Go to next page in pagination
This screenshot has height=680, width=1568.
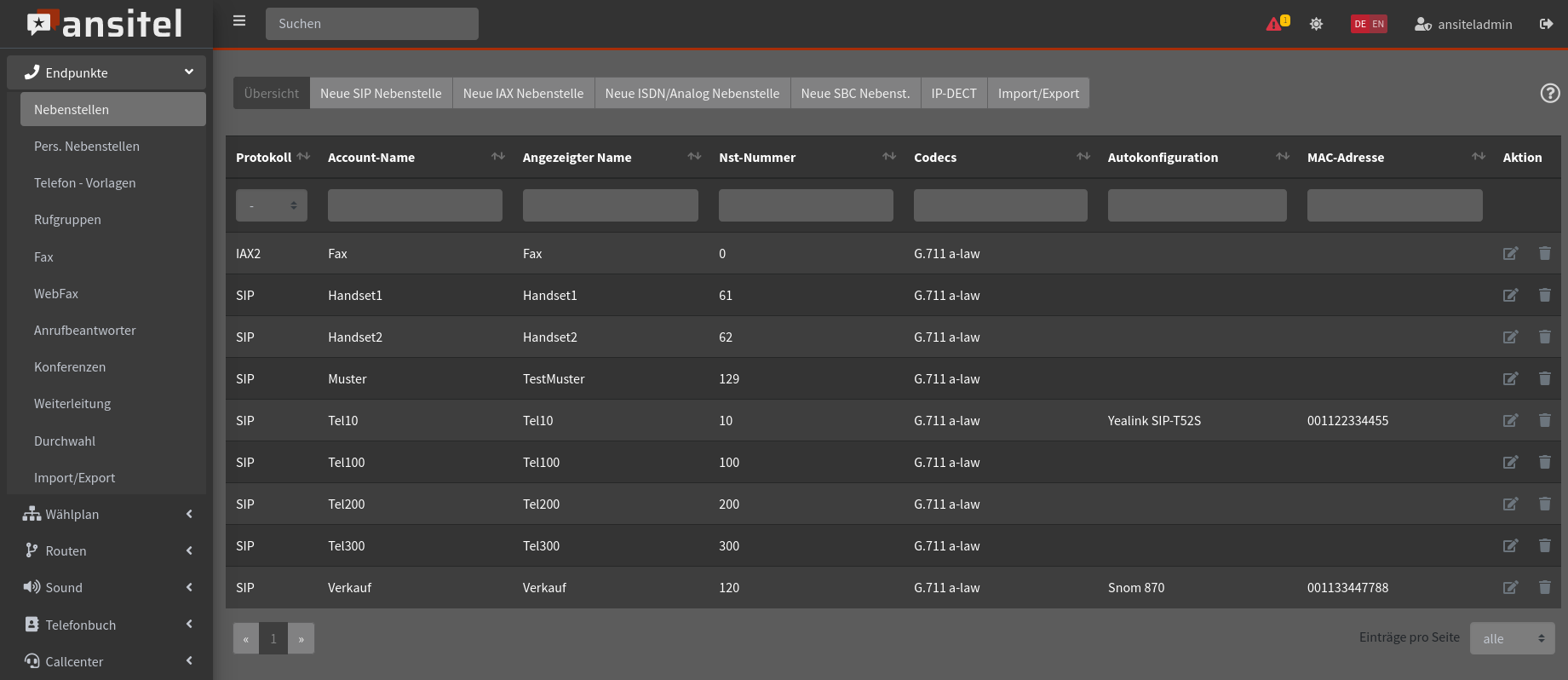point(301,638)
